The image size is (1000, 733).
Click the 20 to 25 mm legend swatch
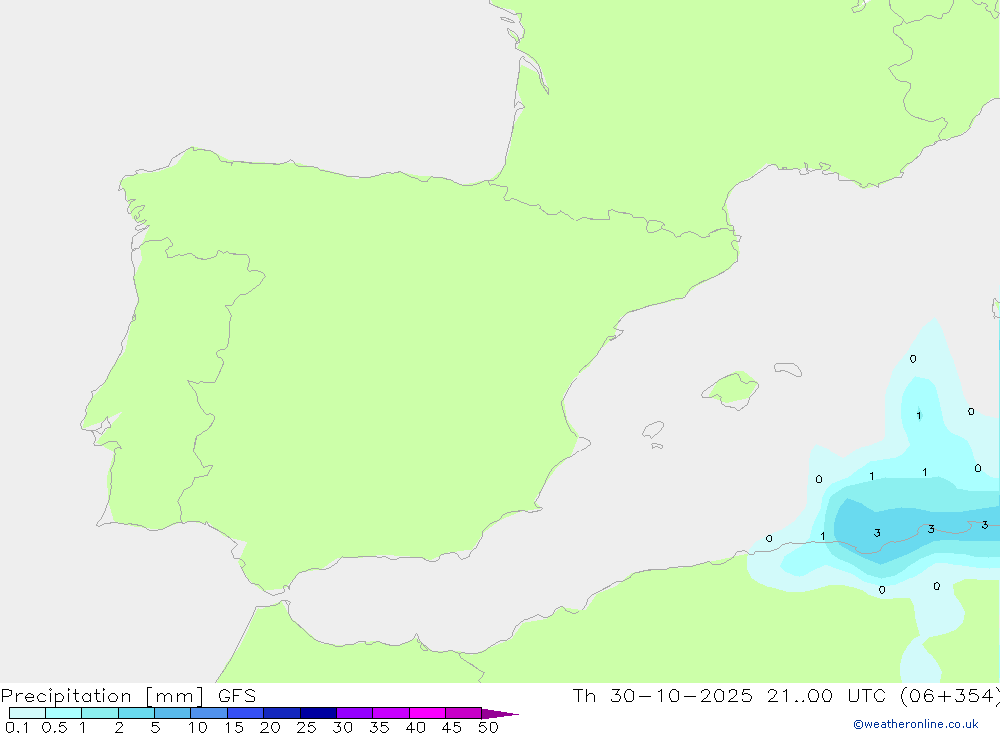pos(281,713)
